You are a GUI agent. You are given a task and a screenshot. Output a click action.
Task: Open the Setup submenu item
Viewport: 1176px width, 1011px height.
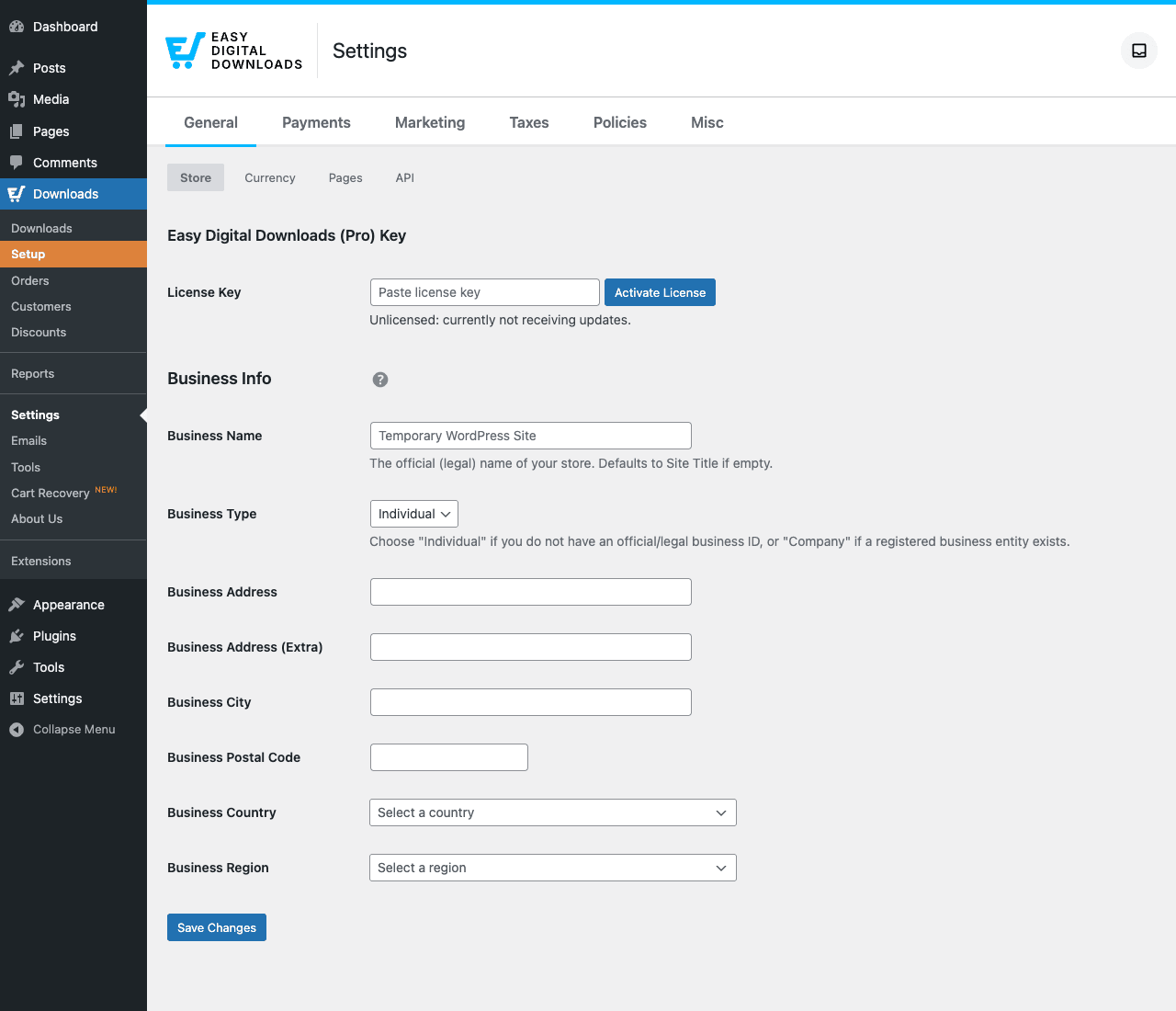point(73,254)
